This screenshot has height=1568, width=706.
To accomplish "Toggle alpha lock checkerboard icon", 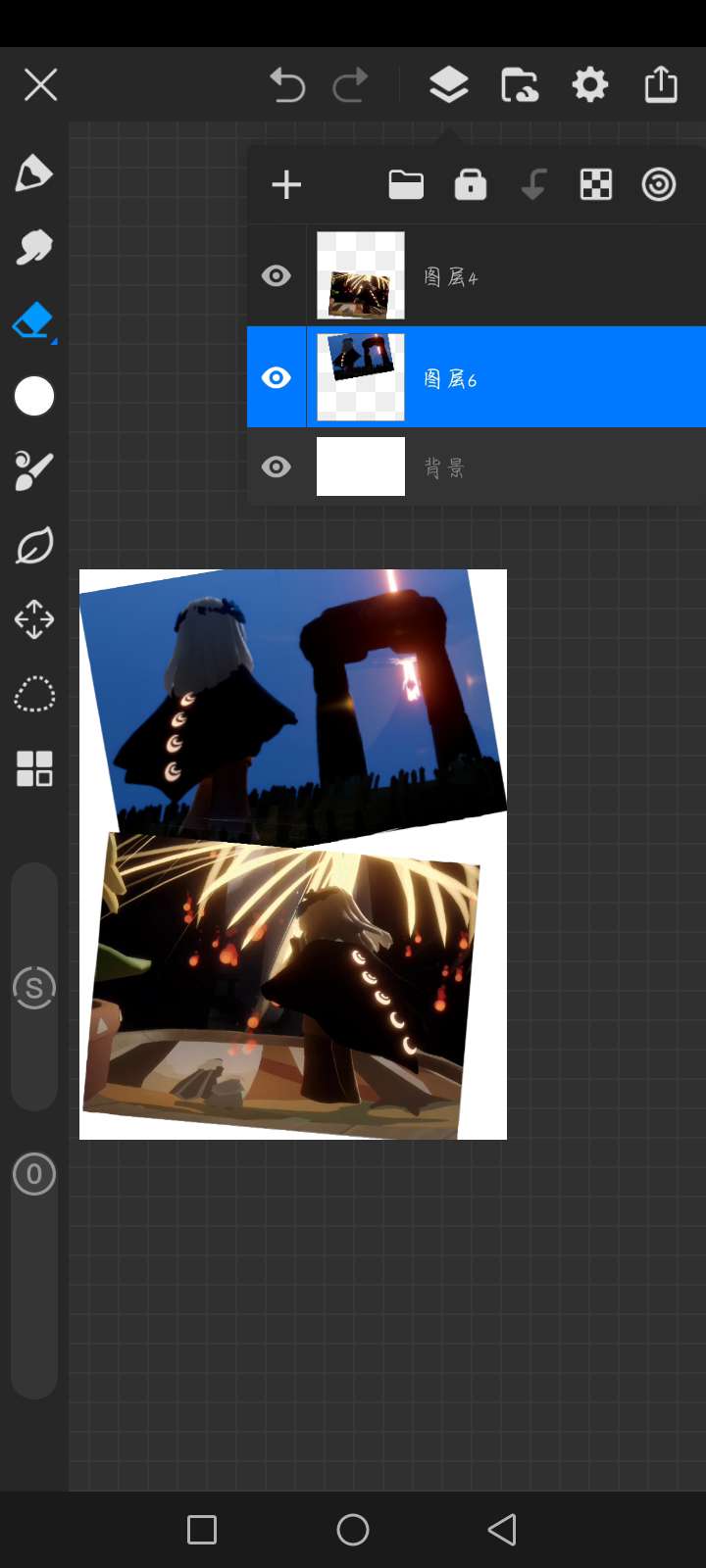I will pos(596,184).
